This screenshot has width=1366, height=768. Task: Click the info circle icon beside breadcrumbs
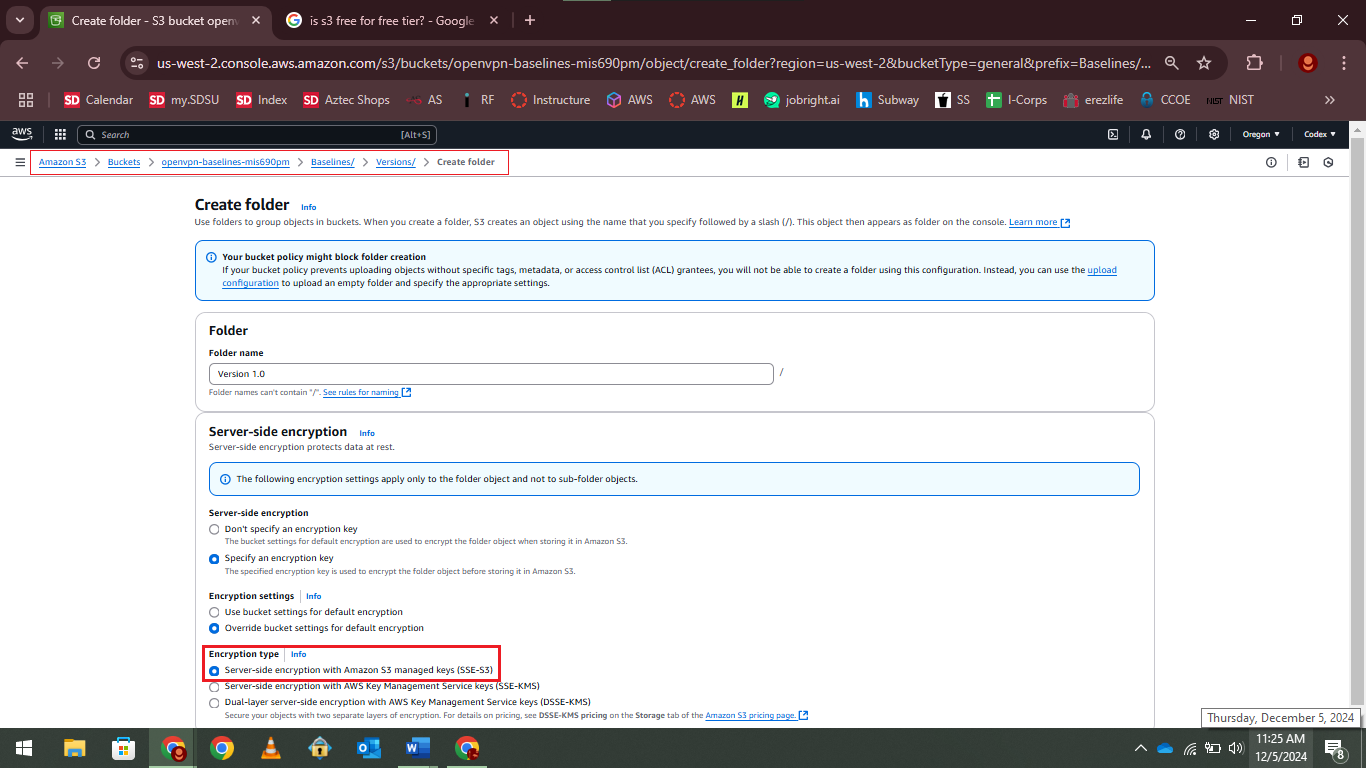1271,162
